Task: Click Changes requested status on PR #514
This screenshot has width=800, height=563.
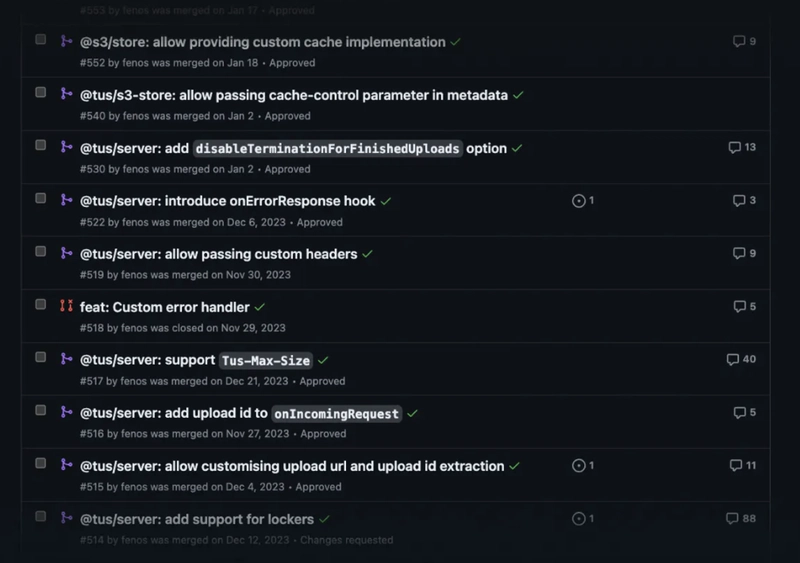Action: click(x=346, y=540)
